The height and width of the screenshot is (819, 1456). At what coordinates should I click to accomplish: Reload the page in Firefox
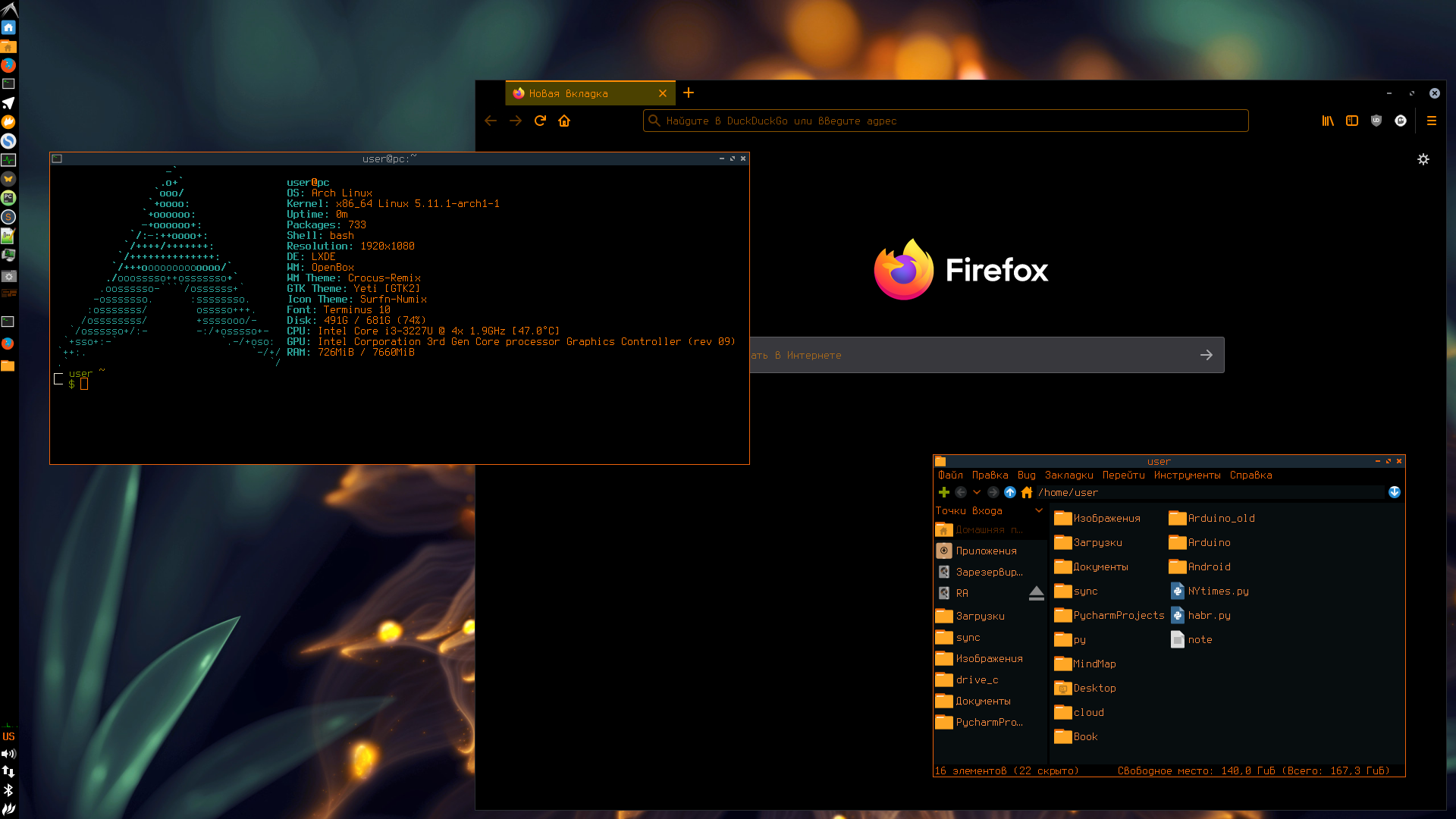540,121
